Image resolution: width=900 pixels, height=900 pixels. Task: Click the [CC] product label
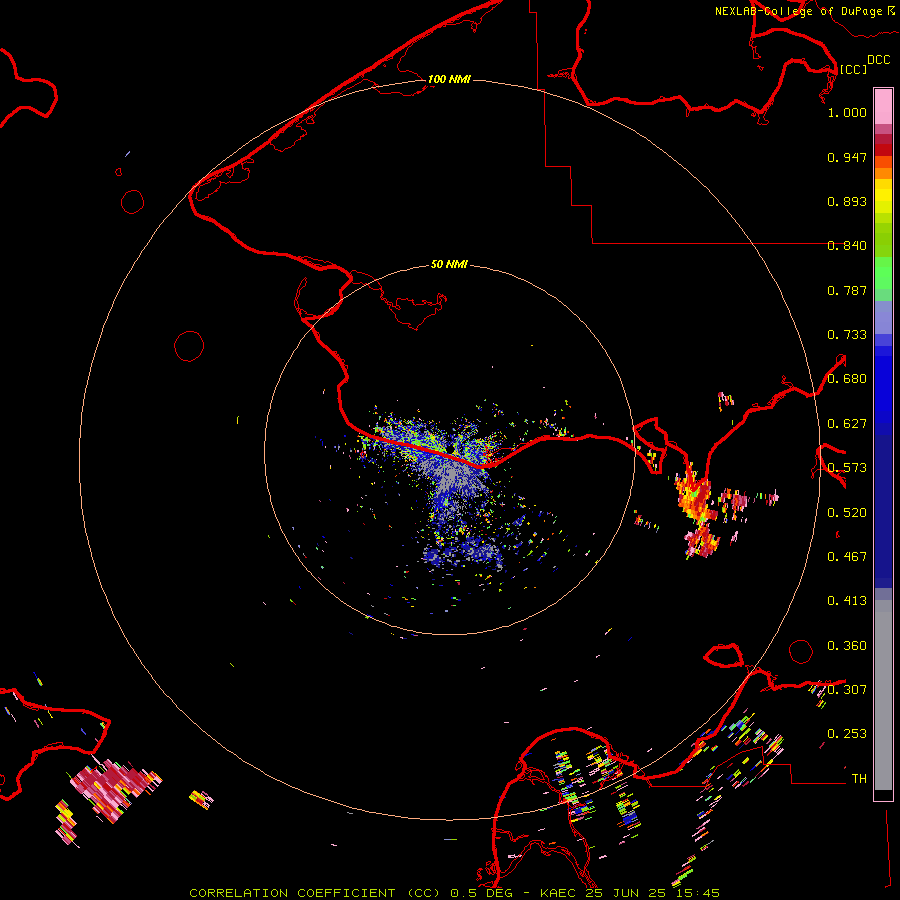pyautogui.click(x=853, y=69)
